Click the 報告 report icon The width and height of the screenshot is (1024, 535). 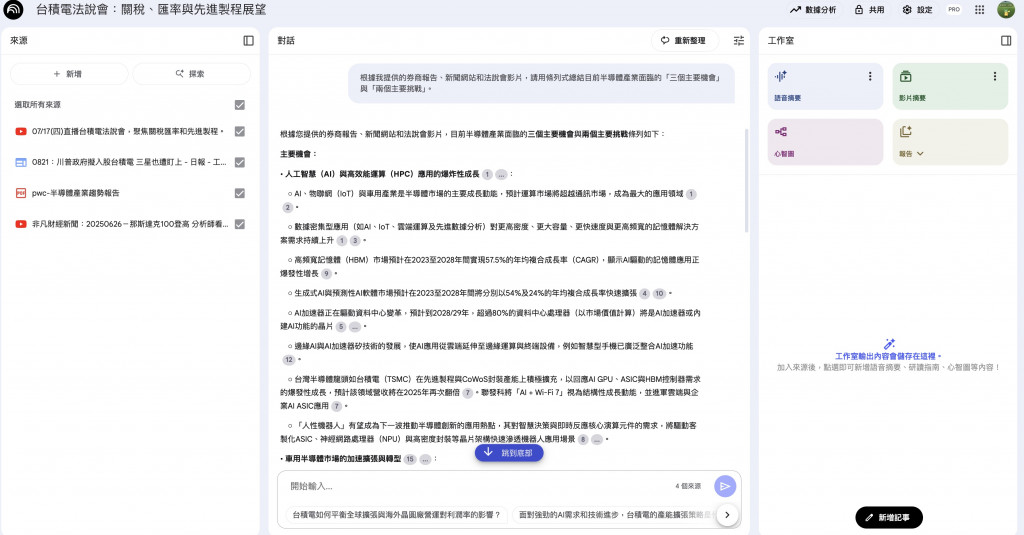(x=905, y=132)
